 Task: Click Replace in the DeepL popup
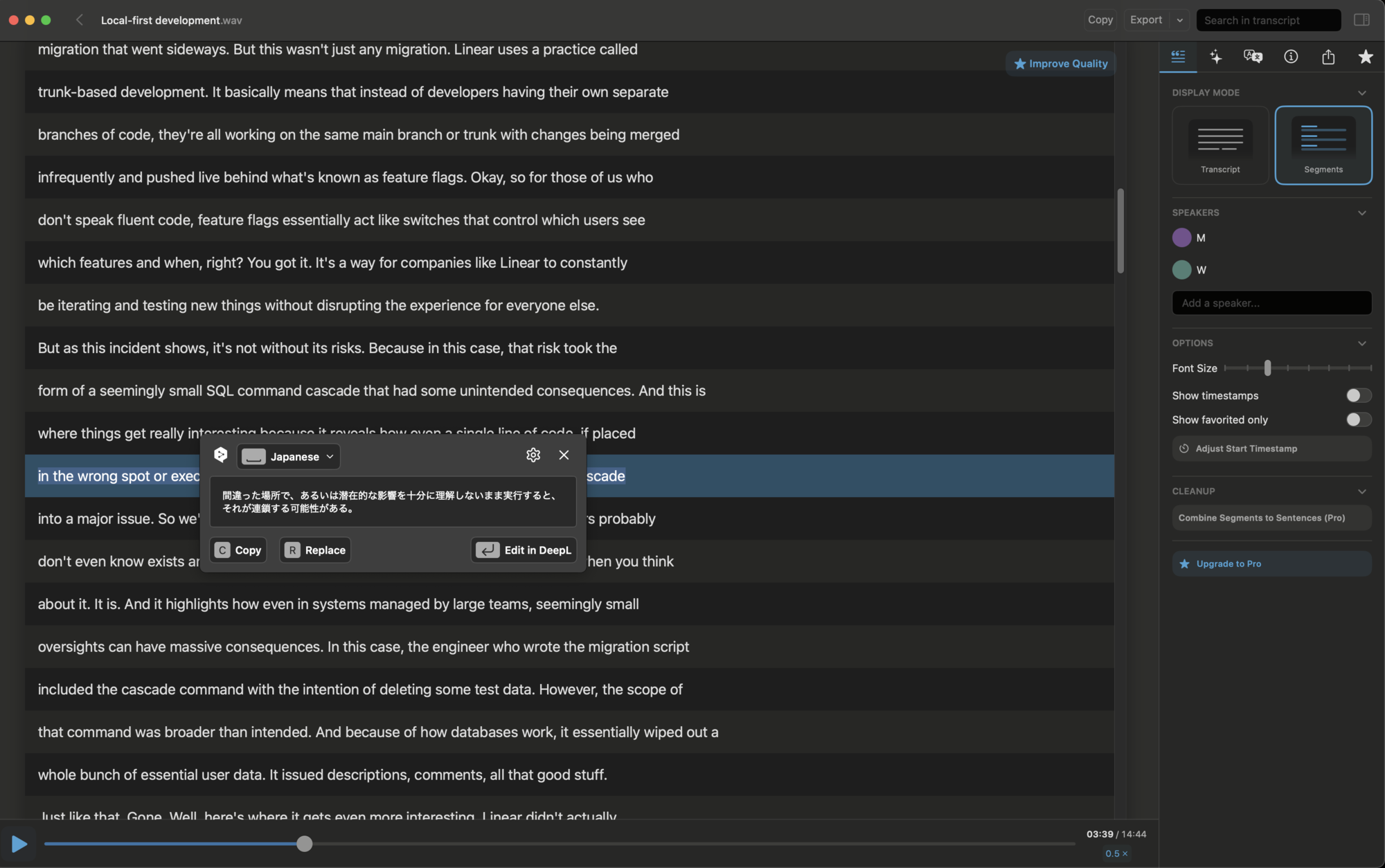[x=315, y=550]
